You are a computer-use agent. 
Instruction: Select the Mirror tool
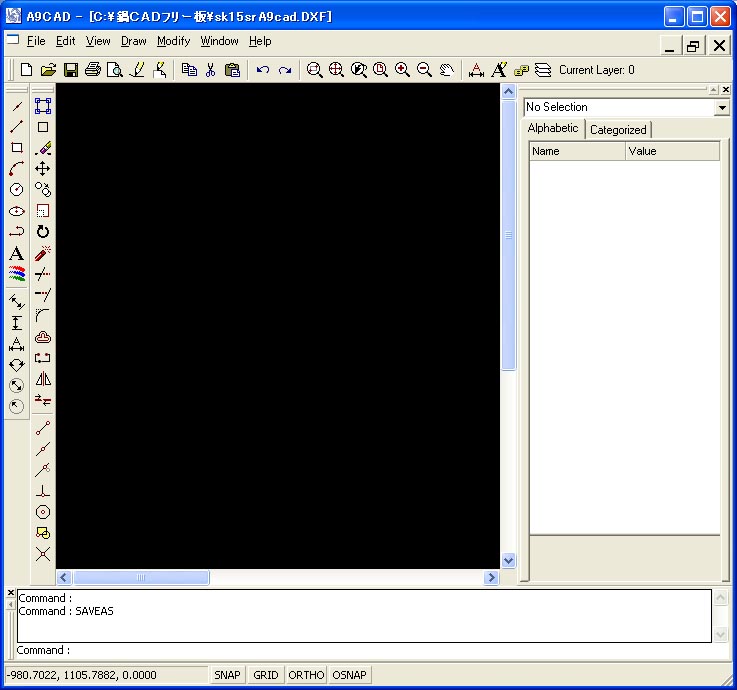[43, 379]
